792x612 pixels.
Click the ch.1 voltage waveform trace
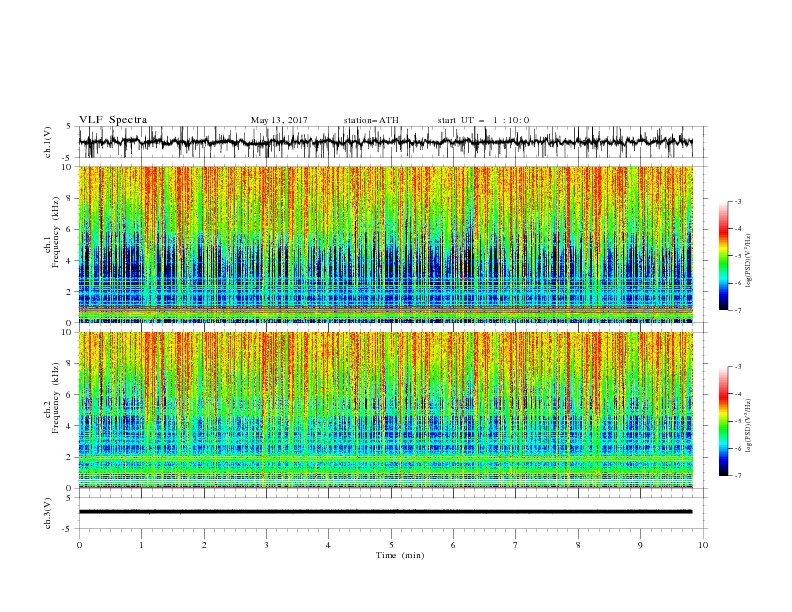coord(386,142)
